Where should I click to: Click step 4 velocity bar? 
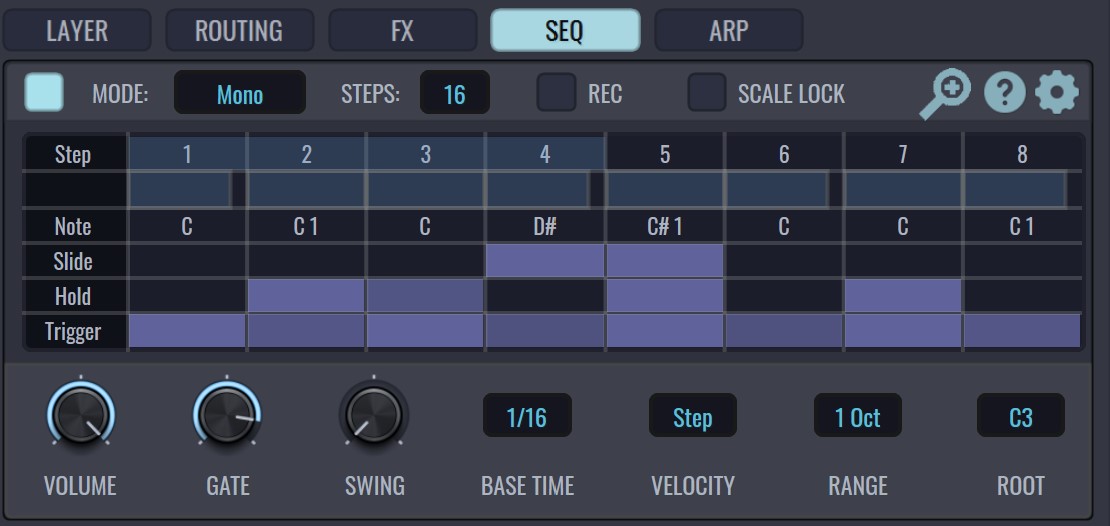click(x=545, y=190)
